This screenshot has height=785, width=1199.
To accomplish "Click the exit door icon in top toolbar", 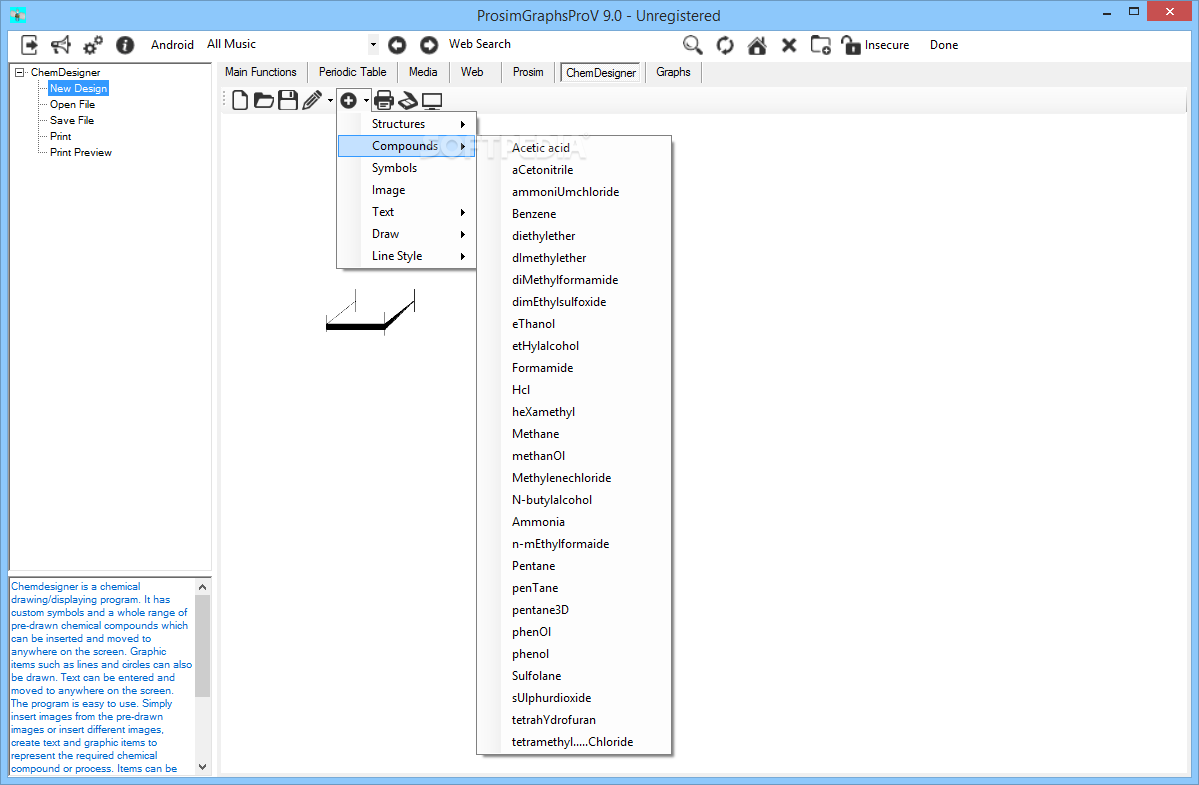I will 29,45.
